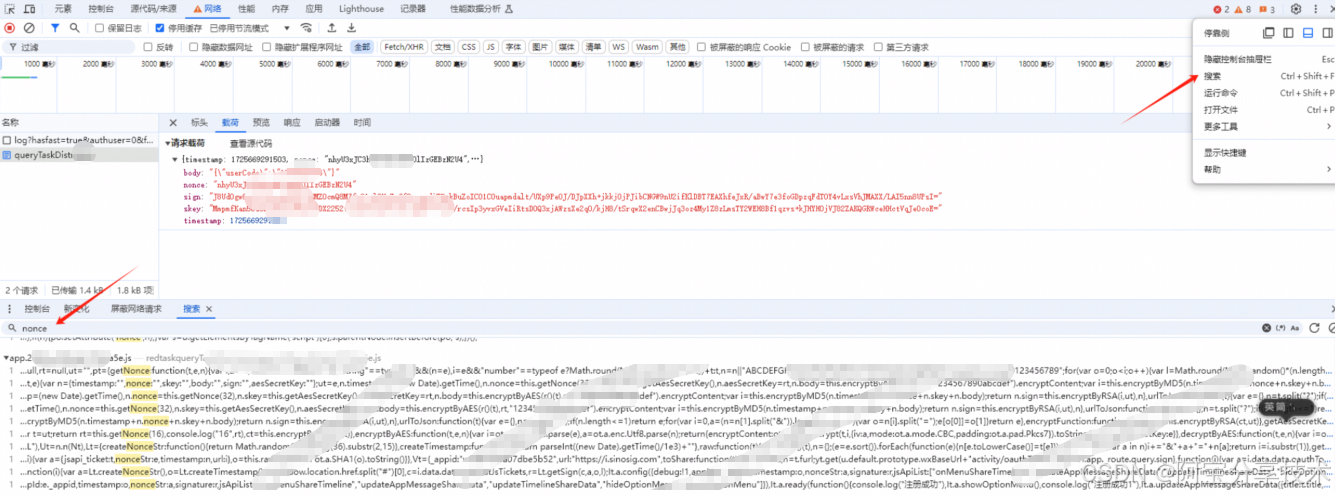Viewport: 1335px width, 495px height.
Task: Click the issues count badge showing 3
Action: pos(1266,9)
